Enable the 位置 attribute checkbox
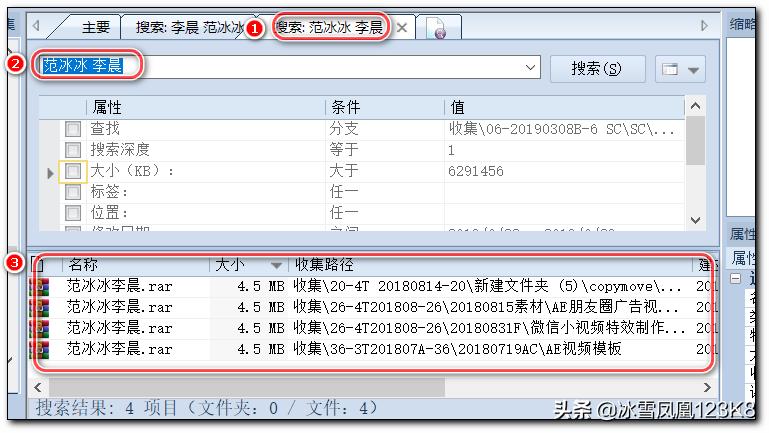Image resolution: width=769 pixels, height=433 pixels. pos(73,213)
